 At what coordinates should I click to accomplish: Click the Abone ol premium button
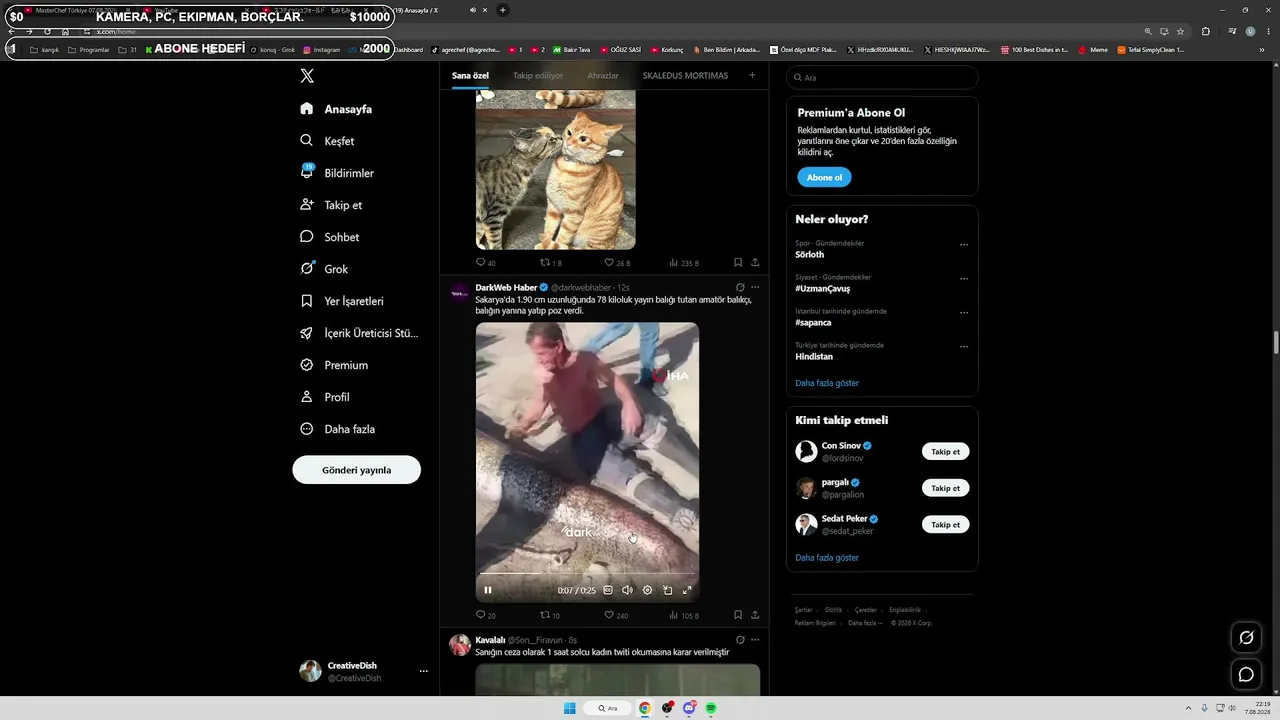824,177
